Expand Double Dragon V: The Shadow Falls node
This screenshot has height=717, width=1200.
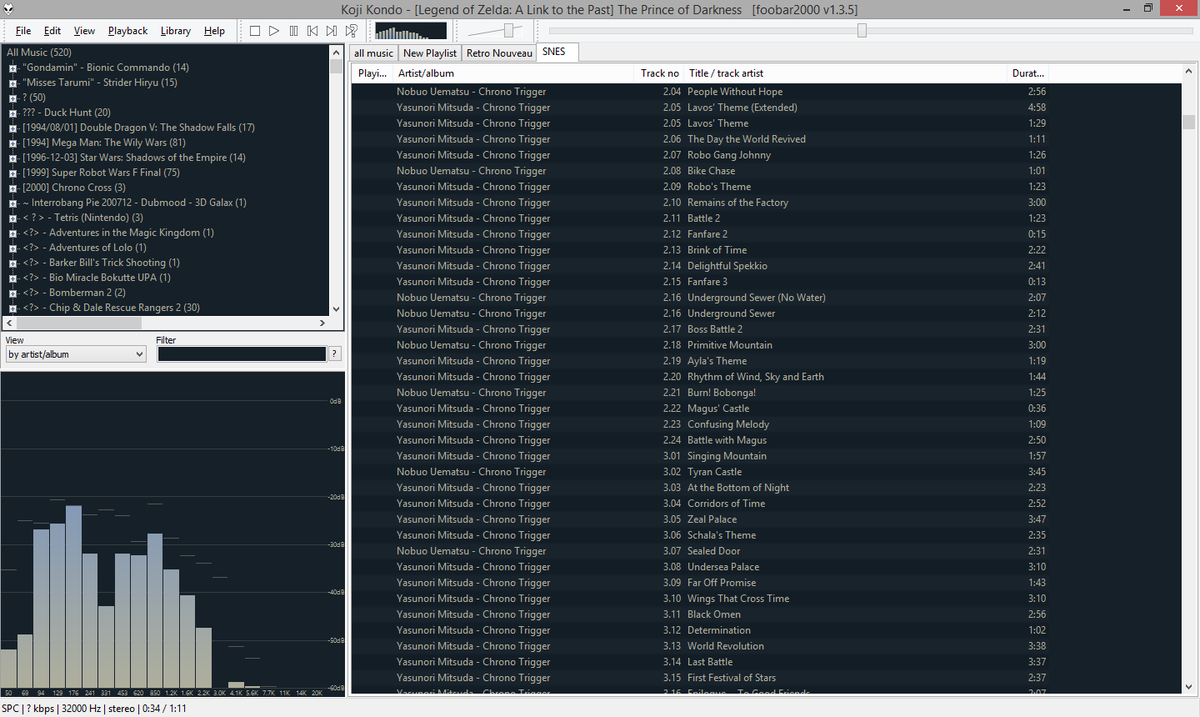[12, 127]
